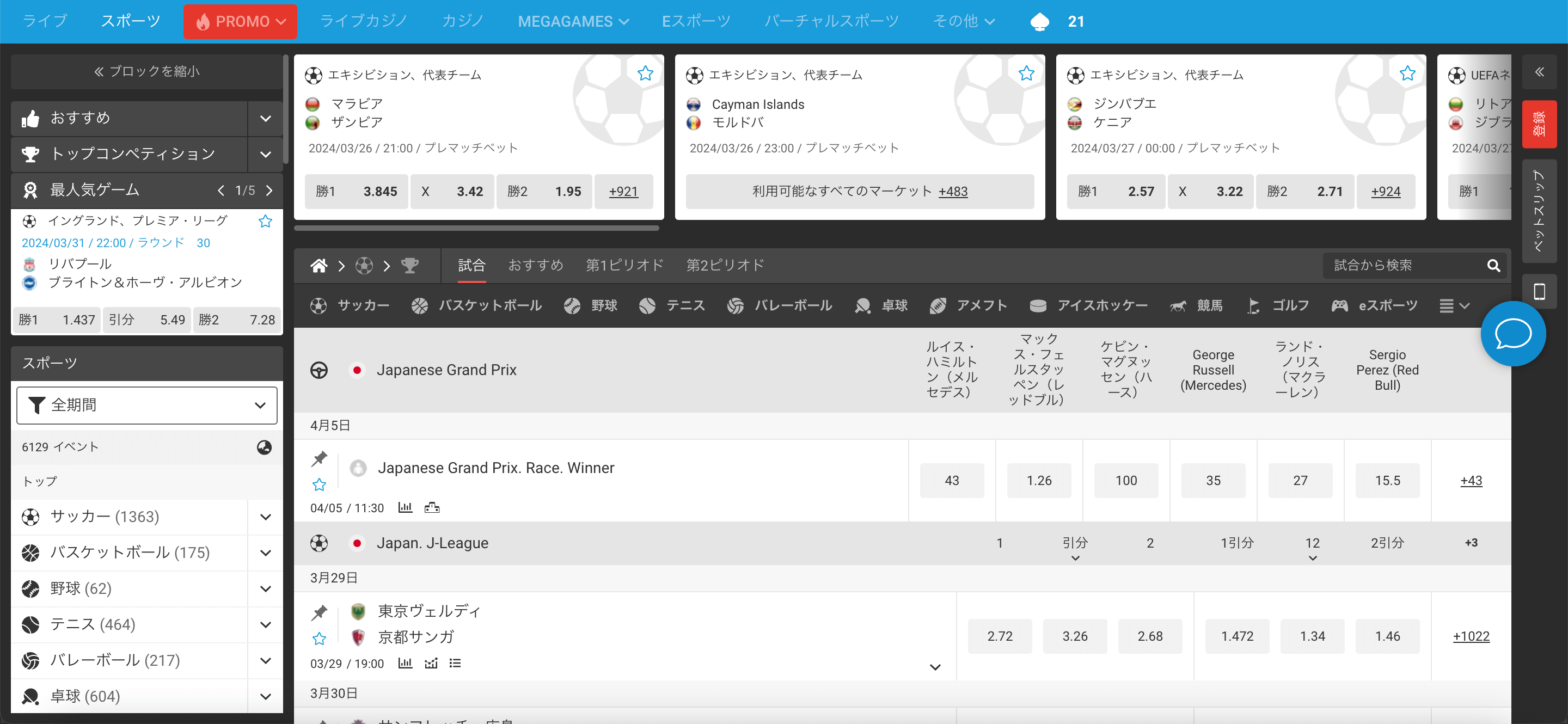This screenshot has width=1568, height=724.
Task: Select 引分 5.49 for リバプール game
Action: [x=146, y=320]
